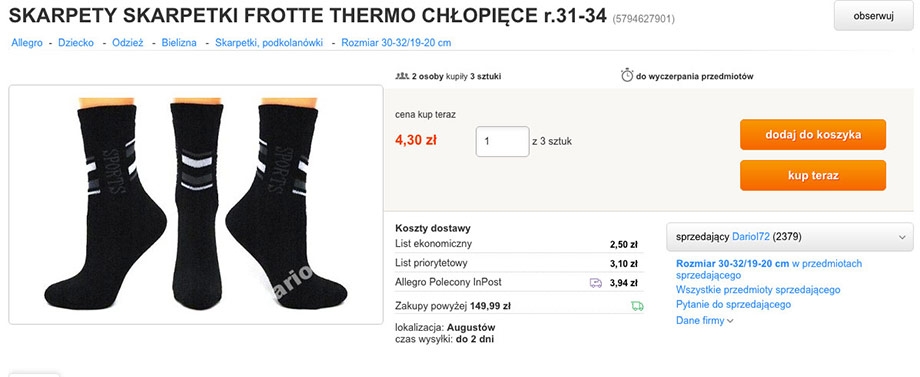Viewport: 920px width, 377px height.
Task: Expand the Dane firmy section
Action: [x=705, y=321]
